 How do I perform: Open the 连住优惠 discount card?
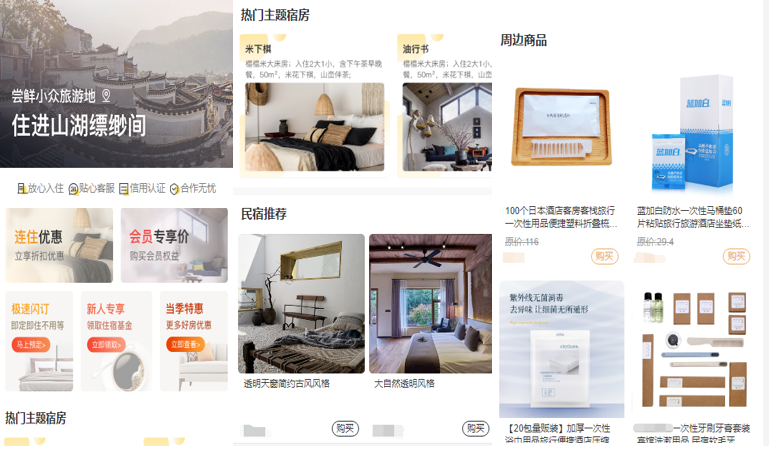59,245
